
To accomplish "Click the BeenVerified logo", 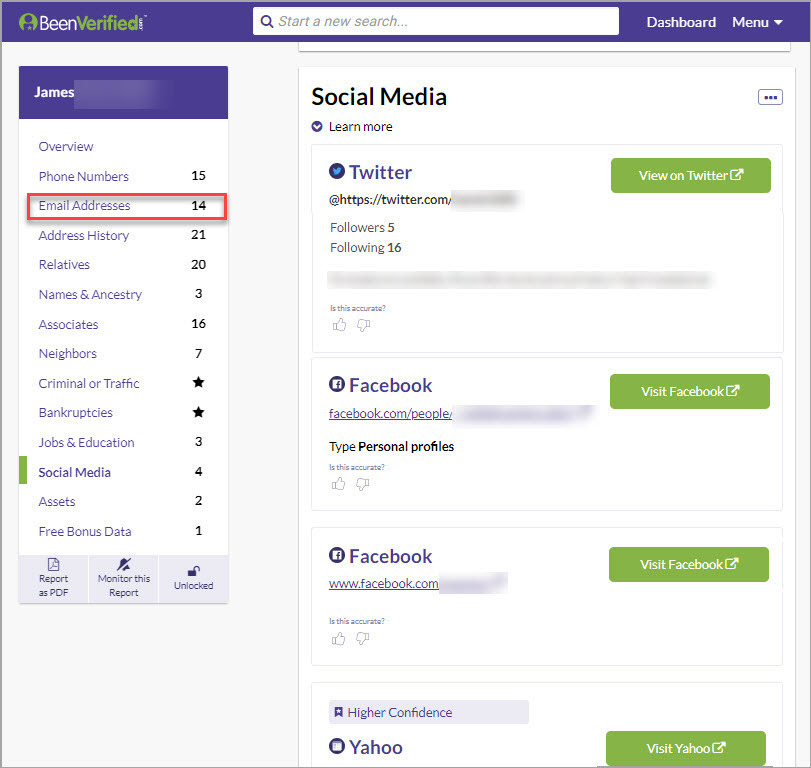I will click(x=83, y=22).
